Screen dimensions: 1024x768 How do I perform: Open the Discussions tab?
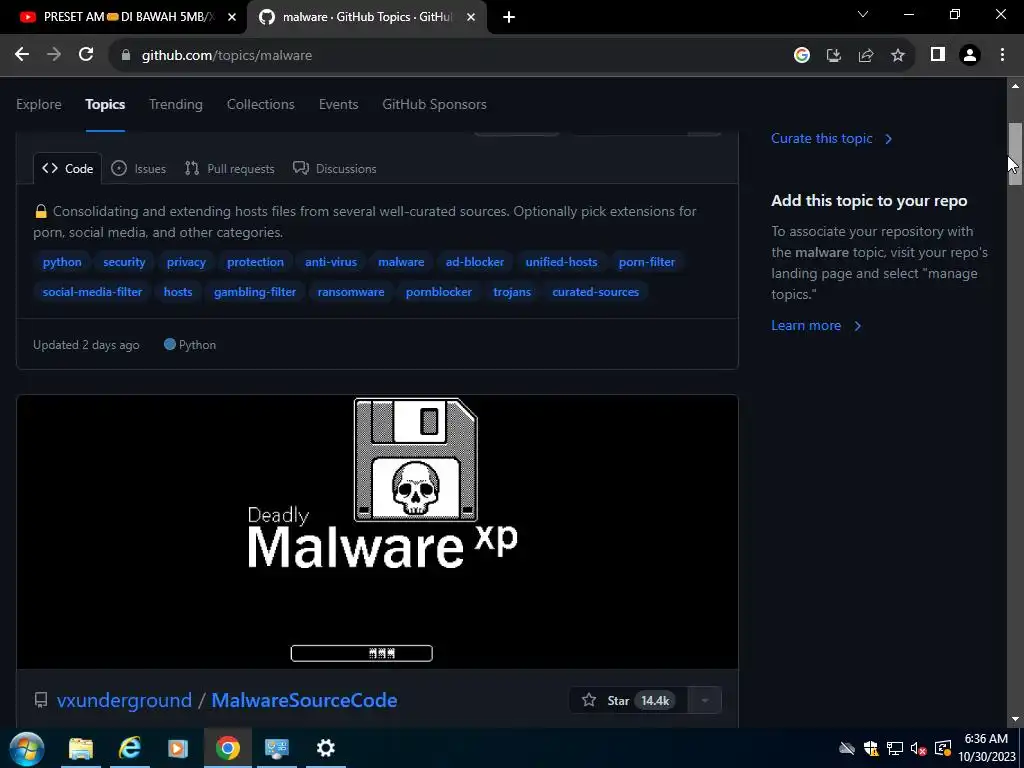click(335, 168)
